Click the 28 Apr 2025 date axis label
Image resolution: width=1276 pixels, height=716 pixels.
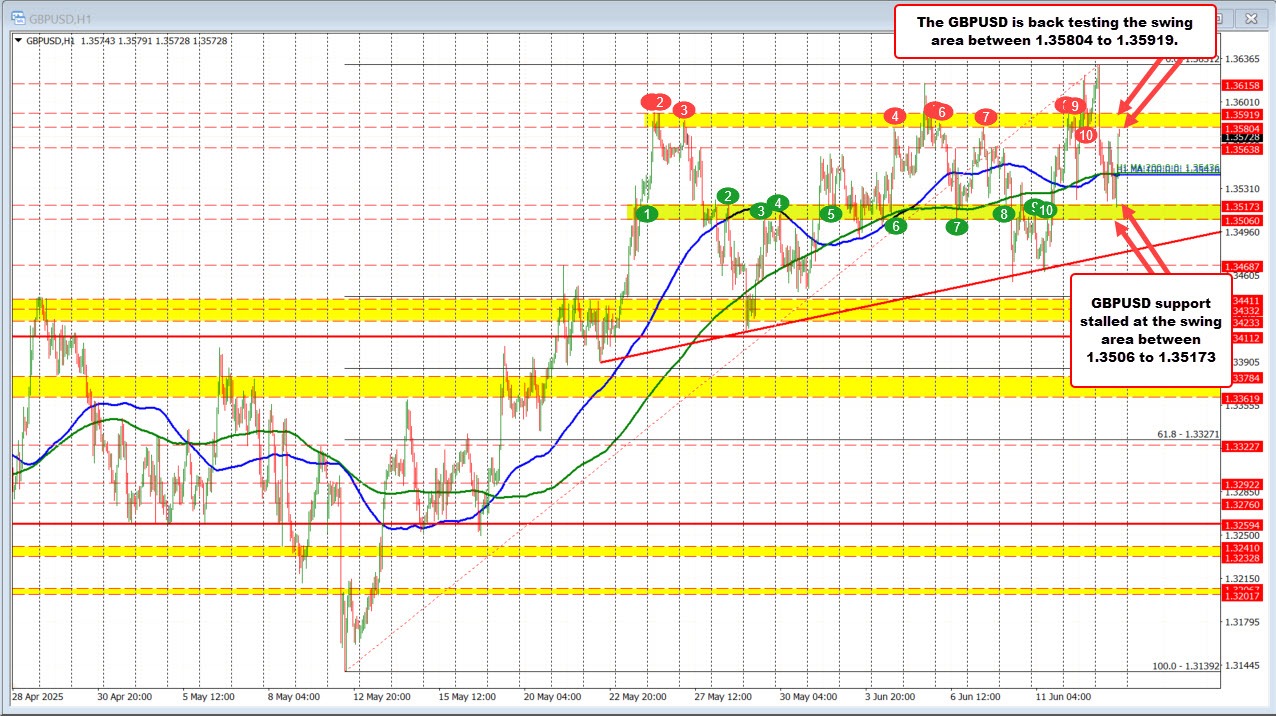tap(39, 697)
